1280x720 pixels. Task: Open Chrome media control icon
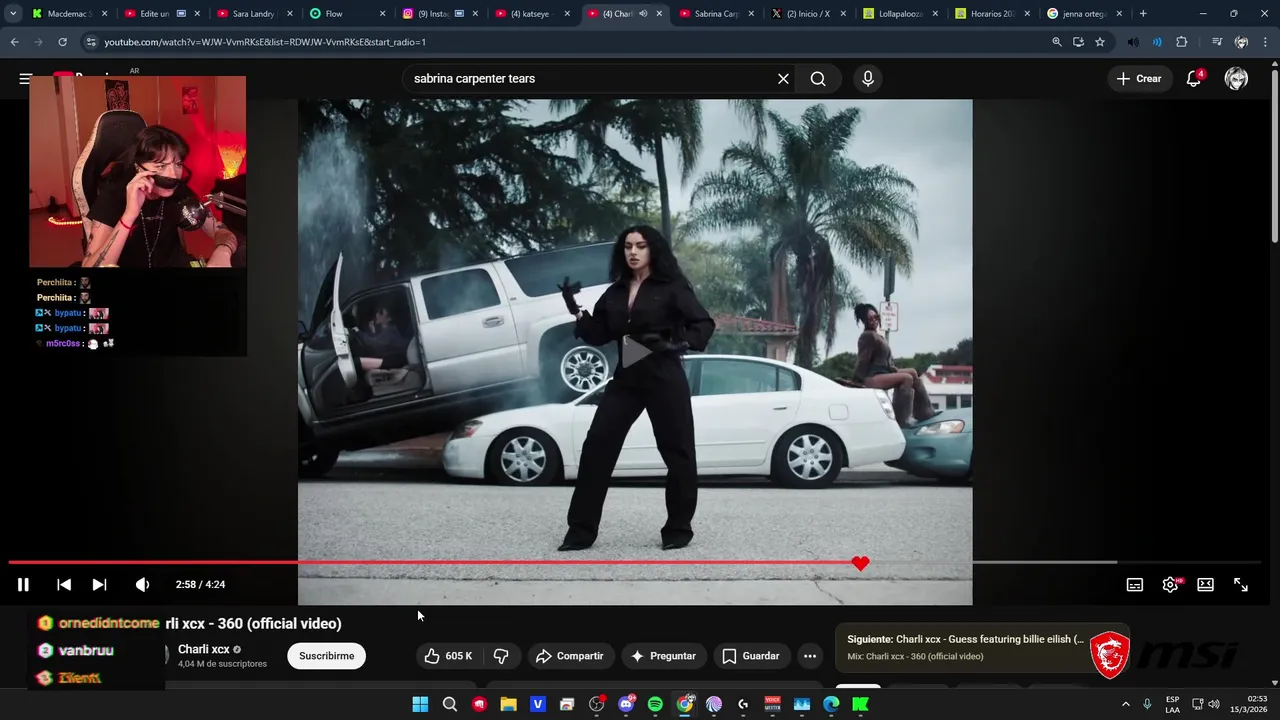(1216, 42)
